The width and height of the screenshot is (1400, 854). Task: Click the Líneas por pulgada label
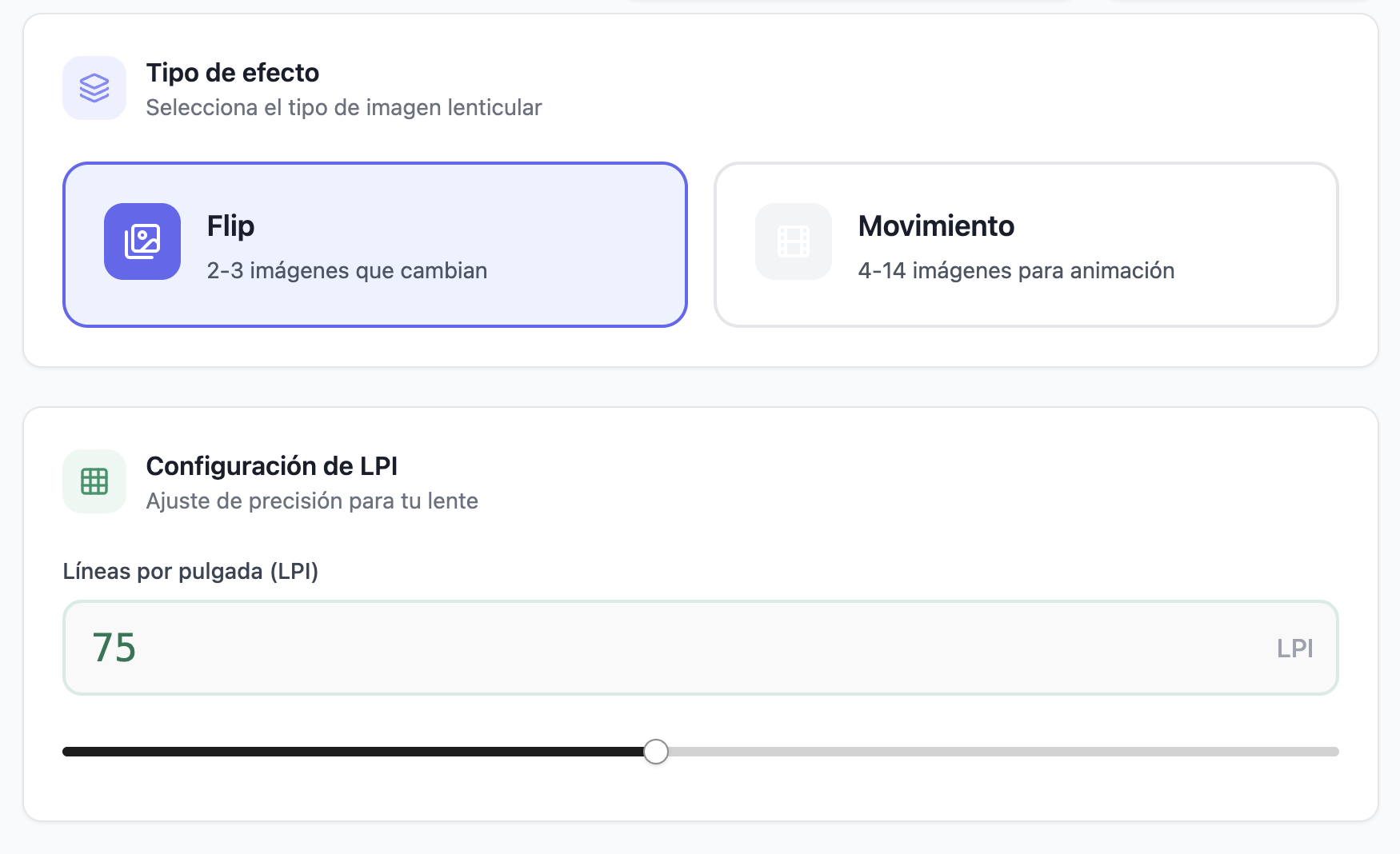pos(191,572)
